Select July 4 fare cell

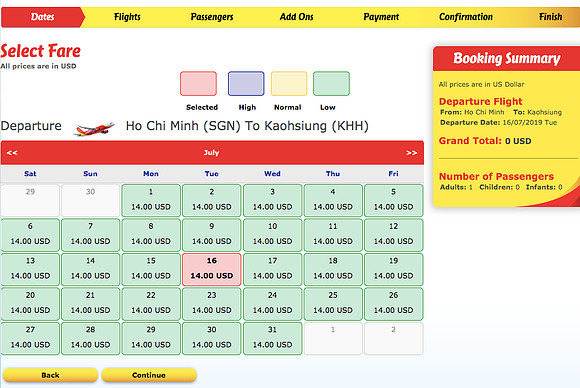pyautogui.click(x=333, y=200)
